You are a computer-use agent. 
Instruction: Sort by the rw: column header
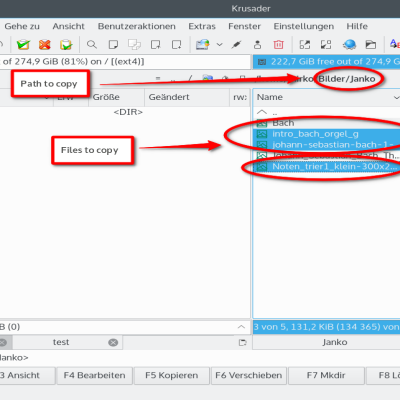pyautogui.click(x=240, y=97)
